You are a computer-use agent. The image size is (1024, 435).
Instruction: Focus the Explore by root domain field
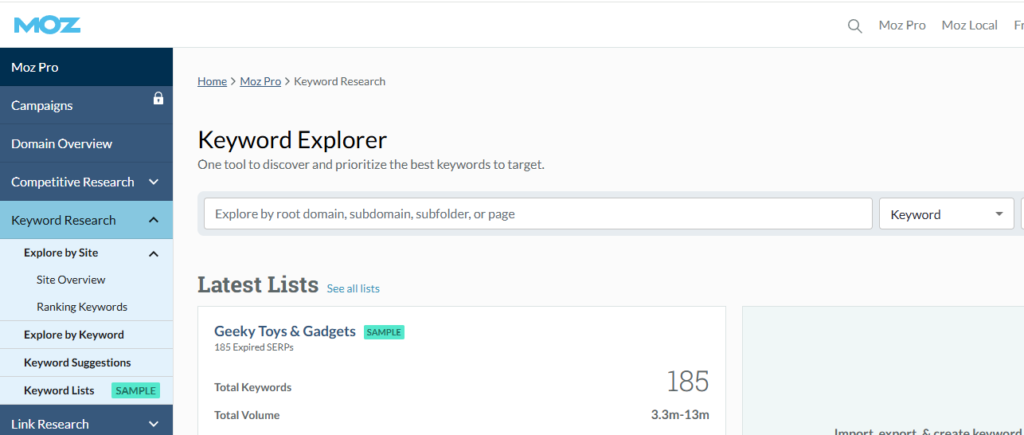tap(538, 214)
